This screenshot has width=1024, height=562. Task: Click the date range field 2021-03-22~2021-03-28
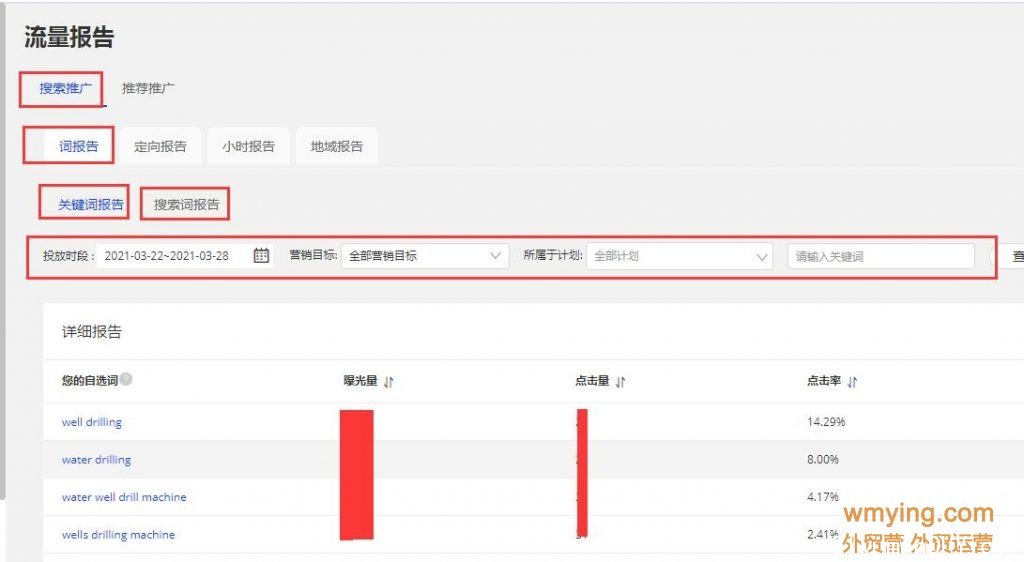click(185, 255)
